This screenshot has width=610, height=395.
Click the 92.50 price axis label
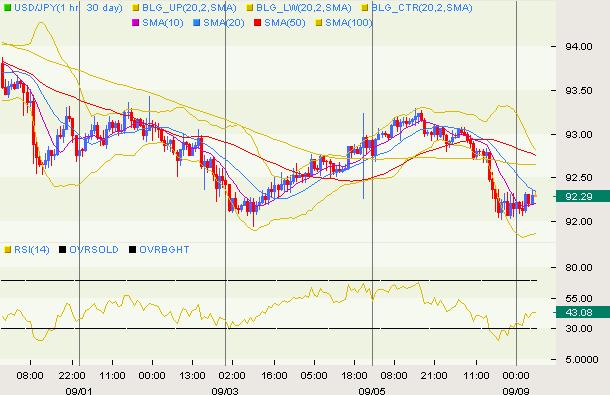click(x=579, y=178)
